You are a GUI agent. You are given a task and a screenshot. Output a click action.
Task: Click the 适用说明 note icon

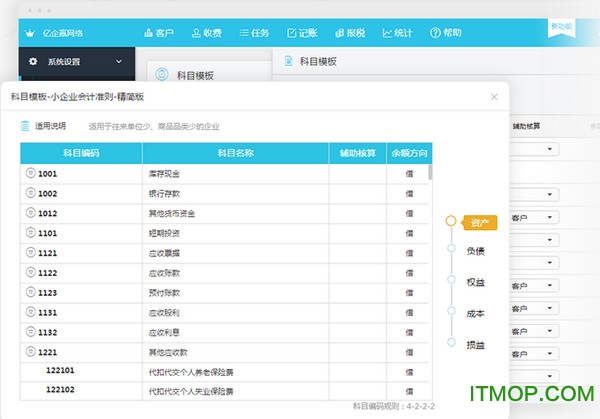(x=25, y=126)
